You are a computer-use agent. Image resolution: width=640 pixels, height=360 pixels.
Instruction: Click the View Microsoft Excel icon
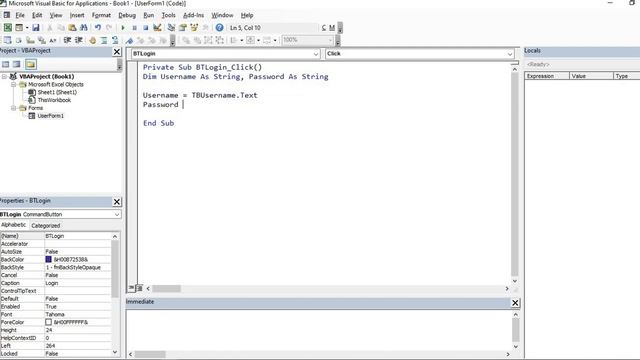[7, 28]
